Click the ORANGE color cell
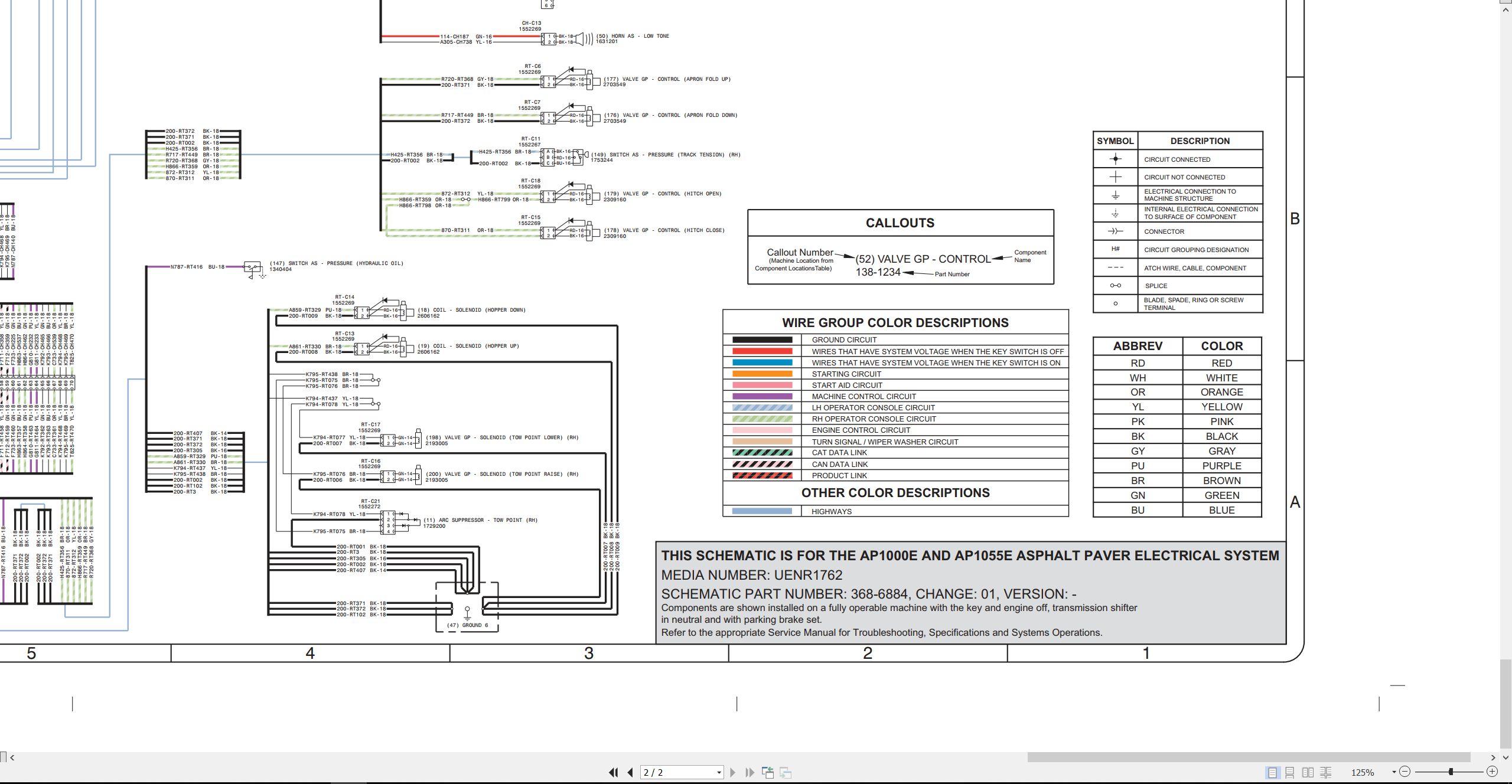This screenshot has width=1512, height=784. [1221, 392]
